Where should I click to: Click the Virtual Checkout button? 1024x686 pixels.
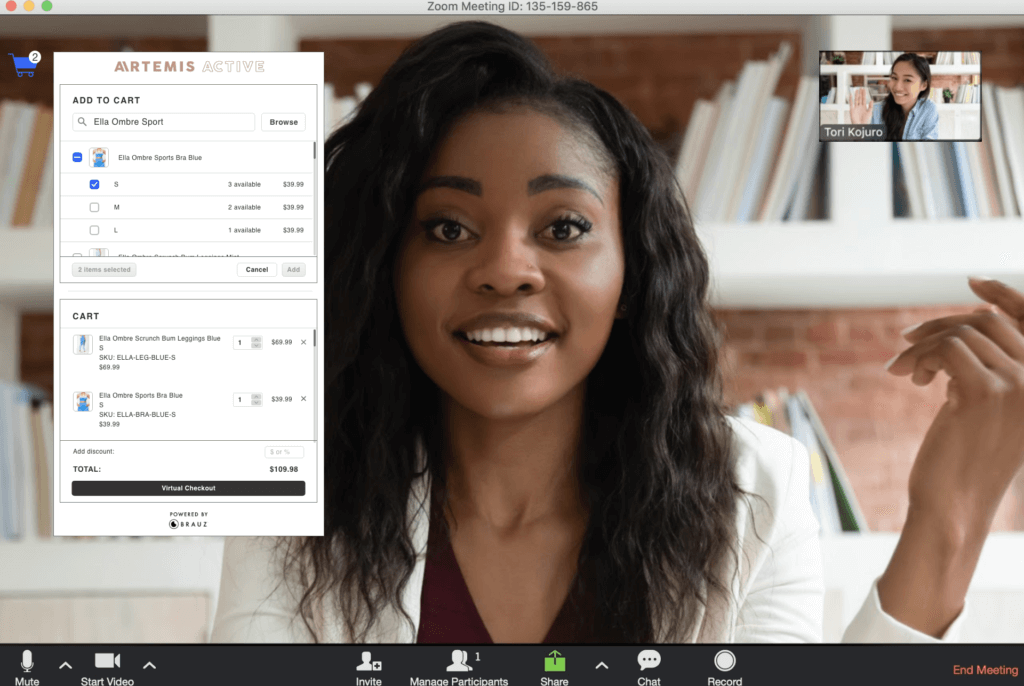click(x=188, y=488)
